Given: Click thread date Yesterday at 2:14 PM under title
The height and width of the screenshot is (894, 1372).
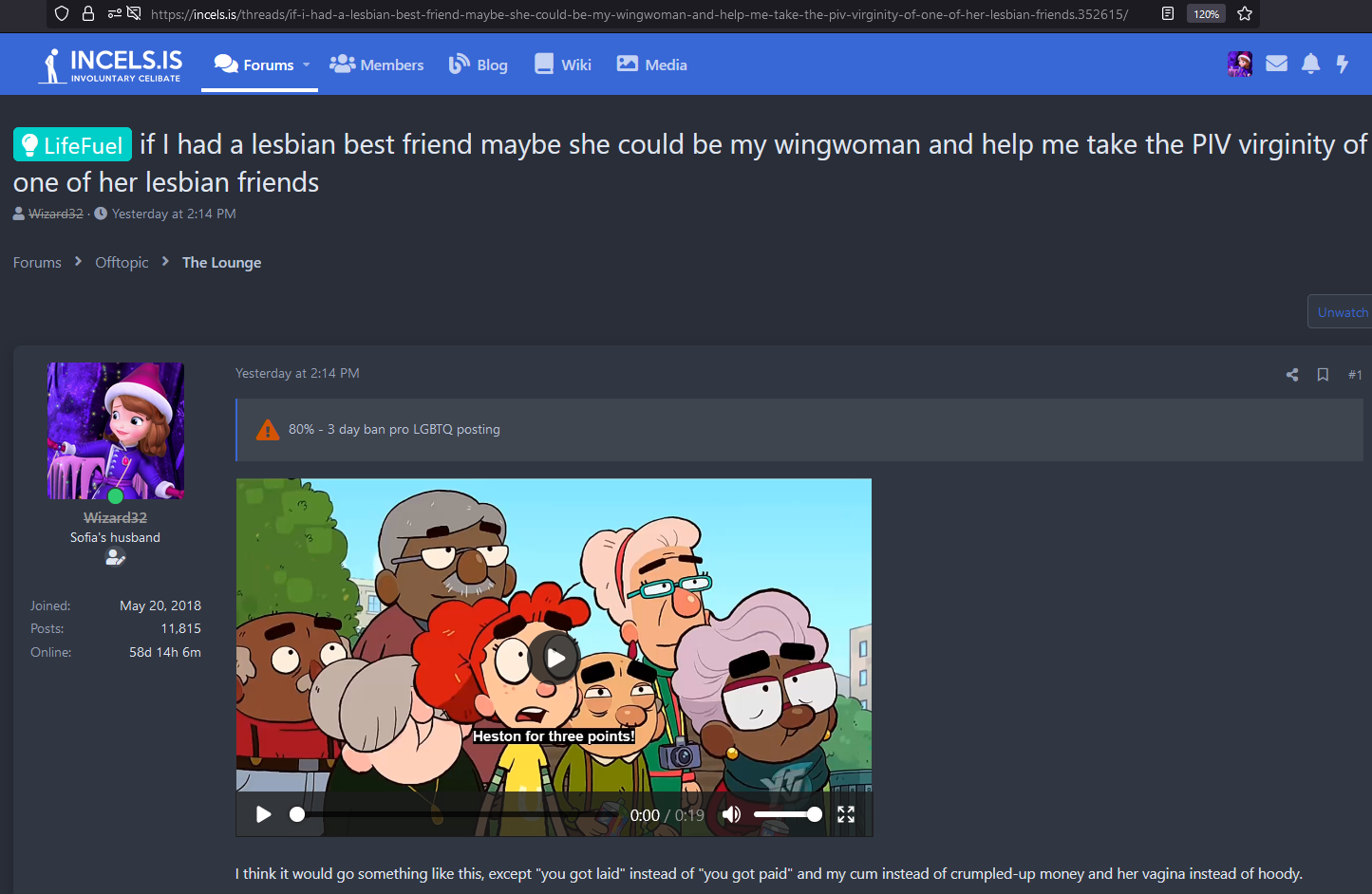Looking at the screenshot, I should (x=174, y=214).
